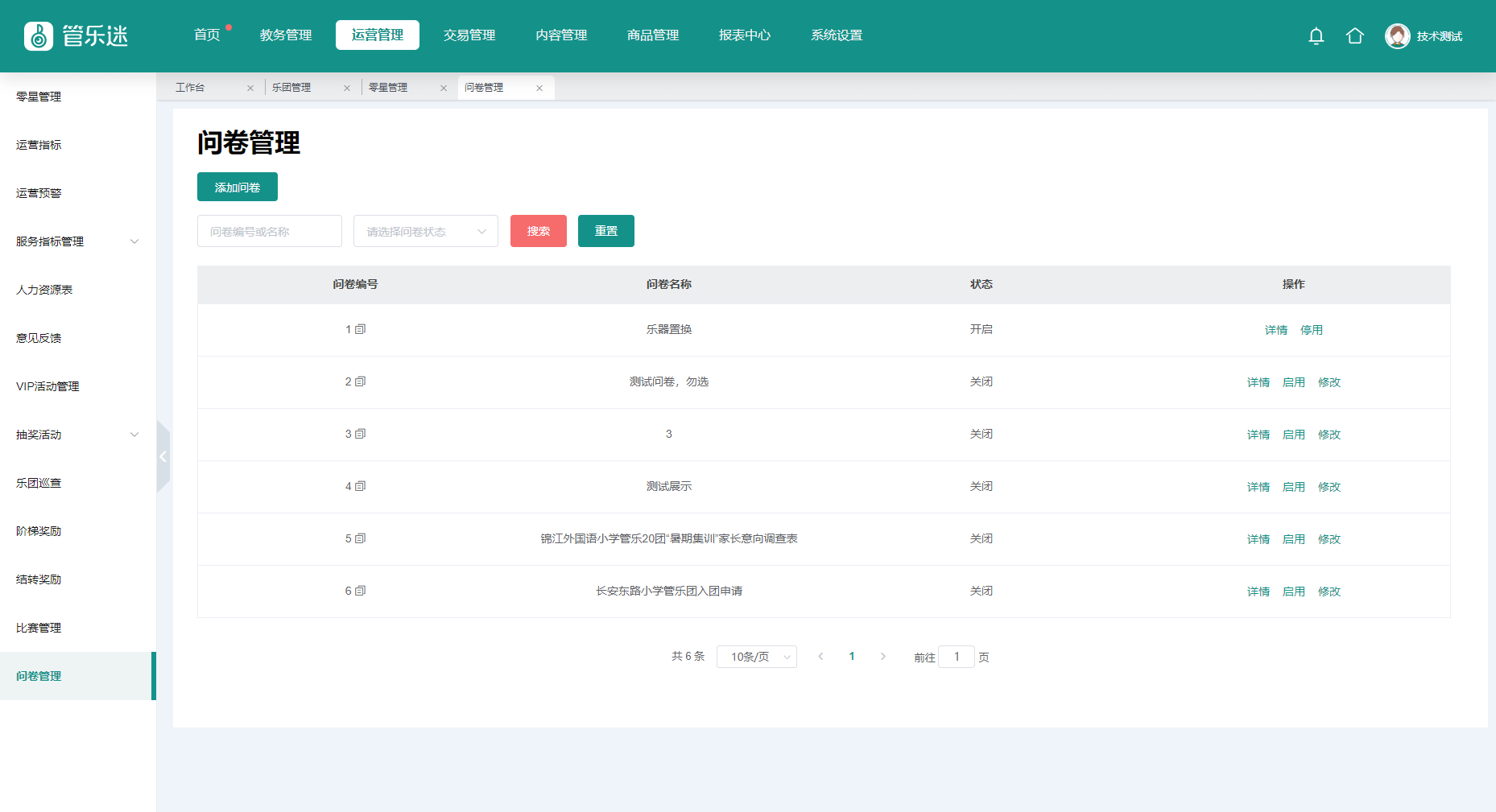Close the 零星管理 tab

[444, 89]
